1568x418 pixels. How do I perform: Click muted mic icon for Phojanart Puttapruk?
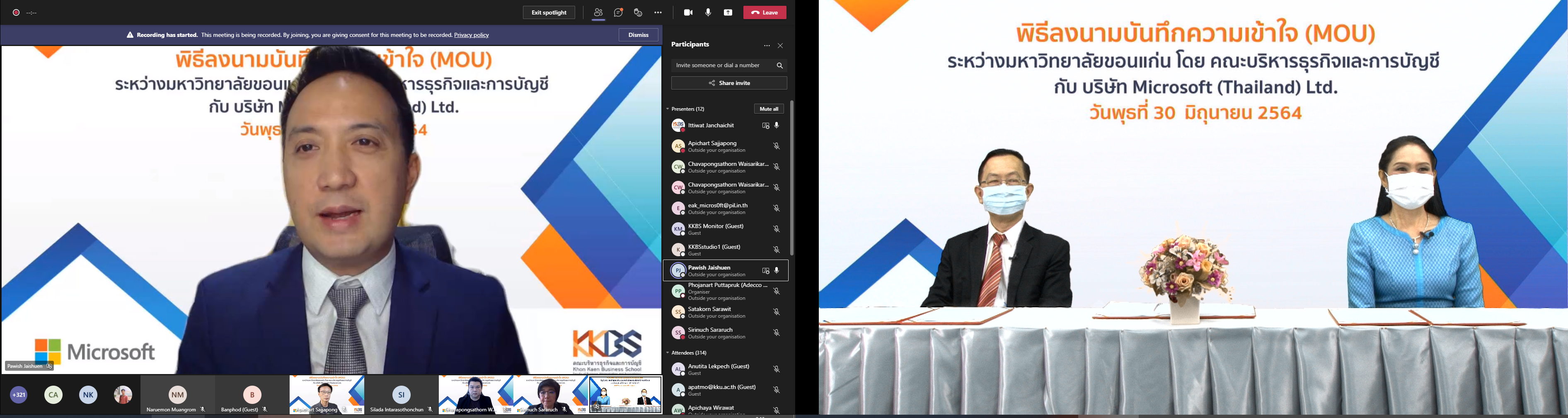[x=777, y=291]
